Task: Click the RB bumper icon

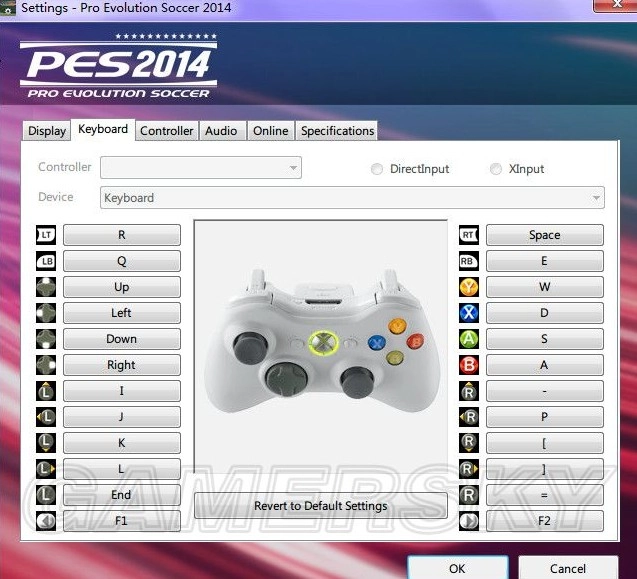Action: click(x=468, y=261)
